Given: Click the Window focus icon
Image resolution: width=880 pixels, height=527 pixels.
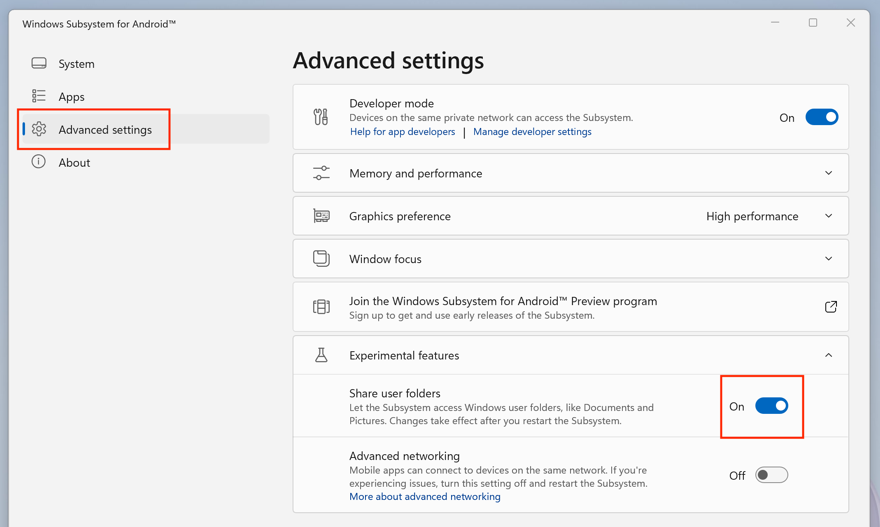Looking at the screenshot, I should (x=321, y=259).
